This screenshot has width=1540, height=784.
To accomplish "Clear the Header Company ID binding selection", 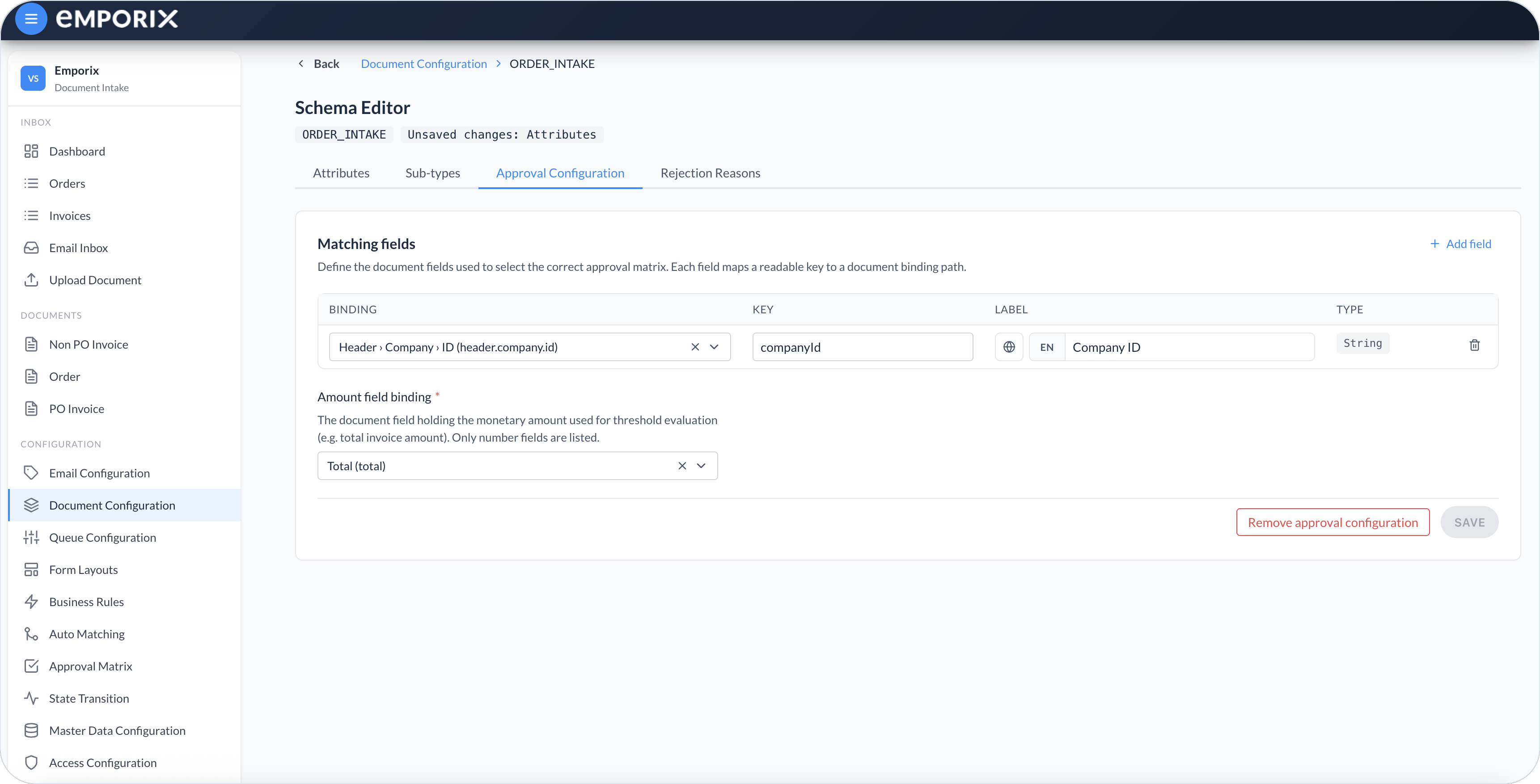I will 695,347.
